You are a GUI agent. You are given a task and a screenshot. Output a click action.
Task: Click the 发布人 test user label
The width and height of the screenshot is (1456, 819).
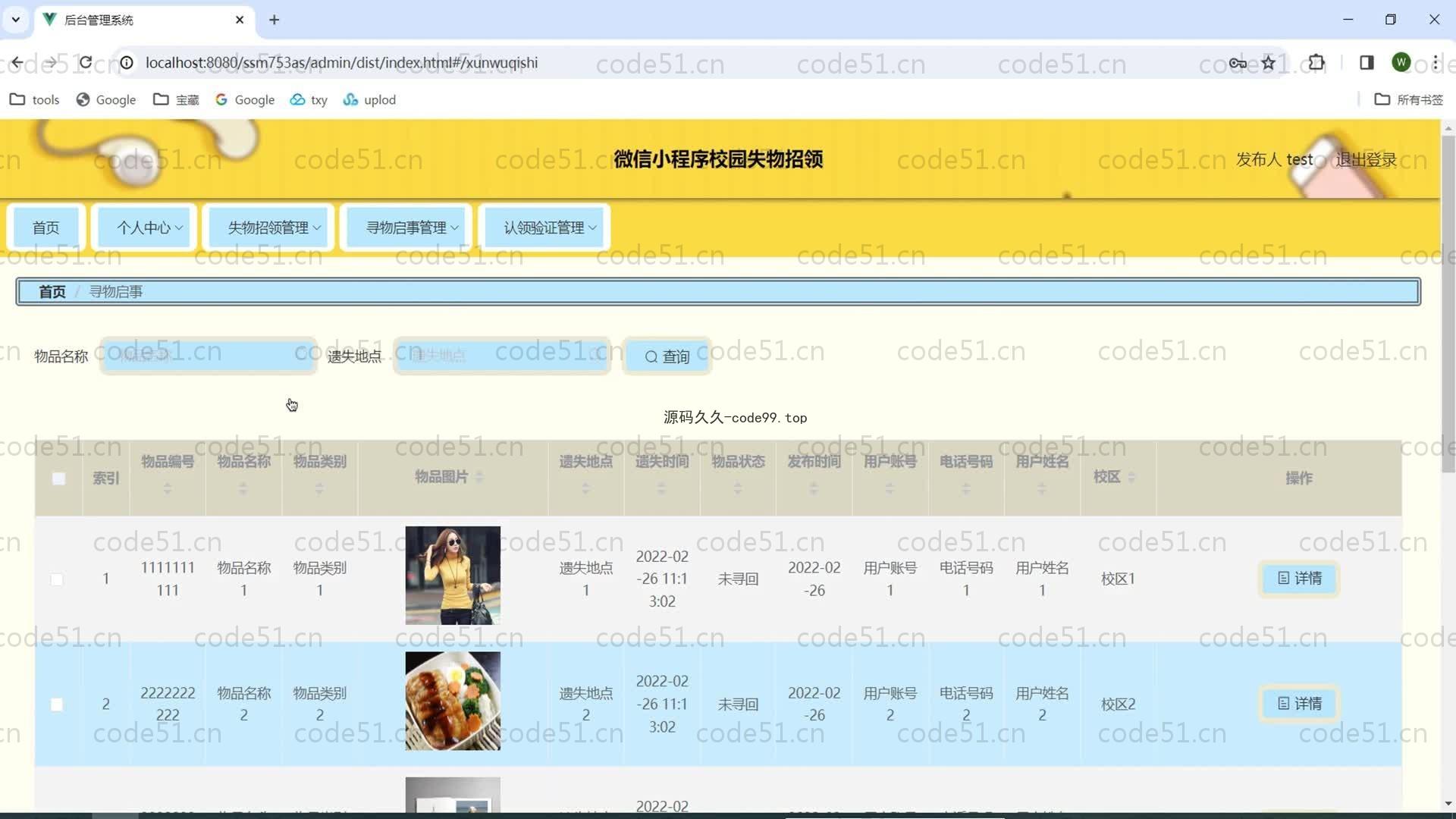tap(1274, 159)
